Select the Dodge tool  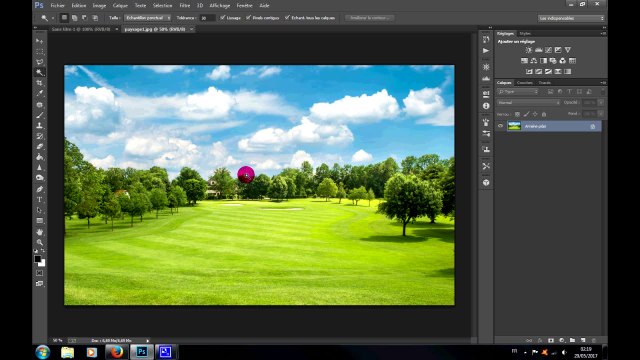point(40,178)
